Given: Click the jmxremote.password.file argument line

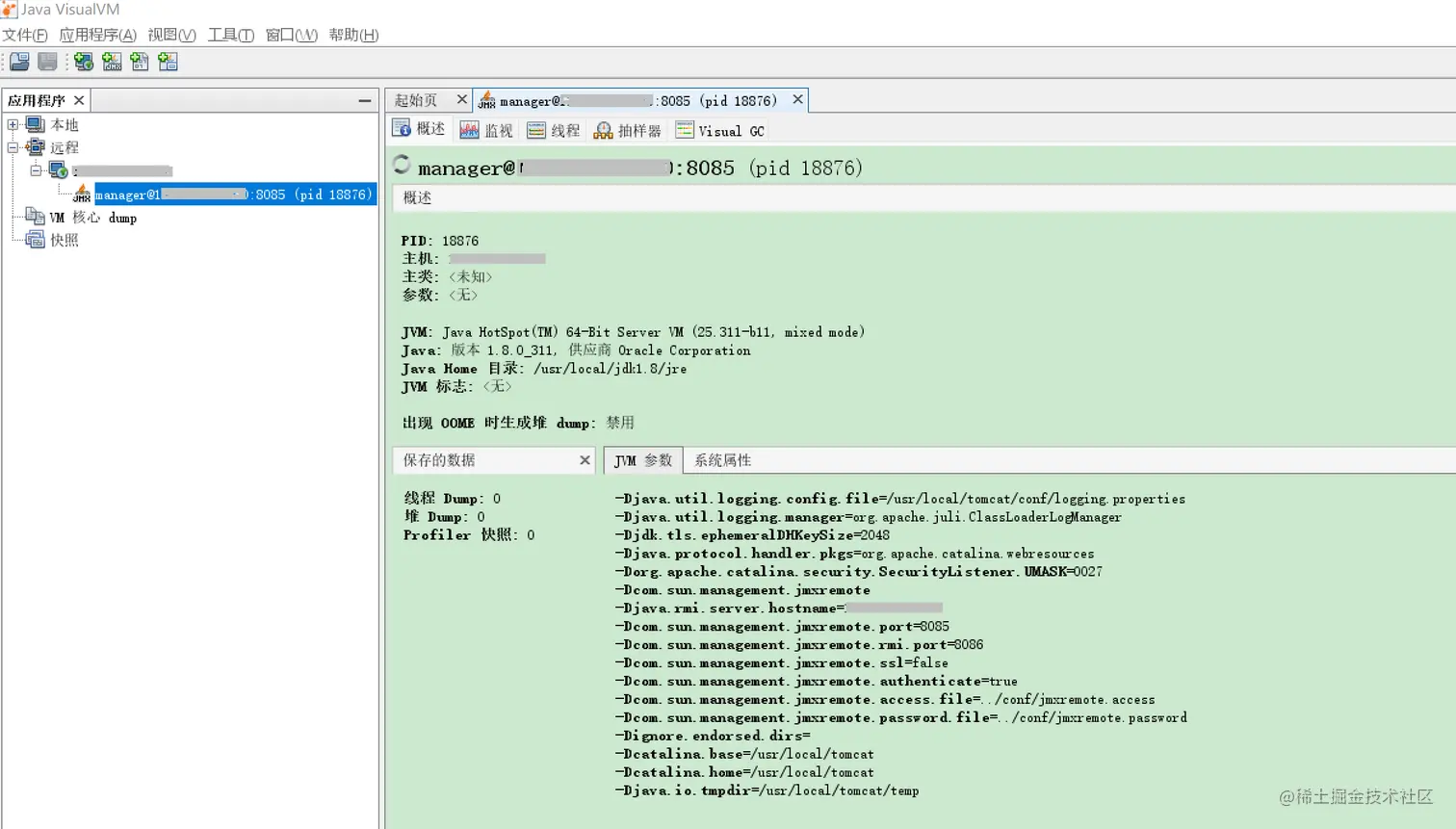Looking at the screenshot, I should [x=900, y=718].
